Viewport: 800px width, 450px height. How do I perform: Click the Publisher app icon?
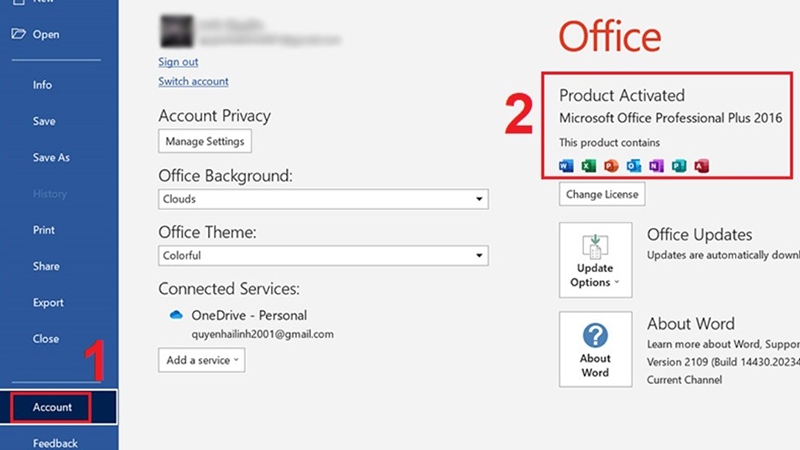679,166
